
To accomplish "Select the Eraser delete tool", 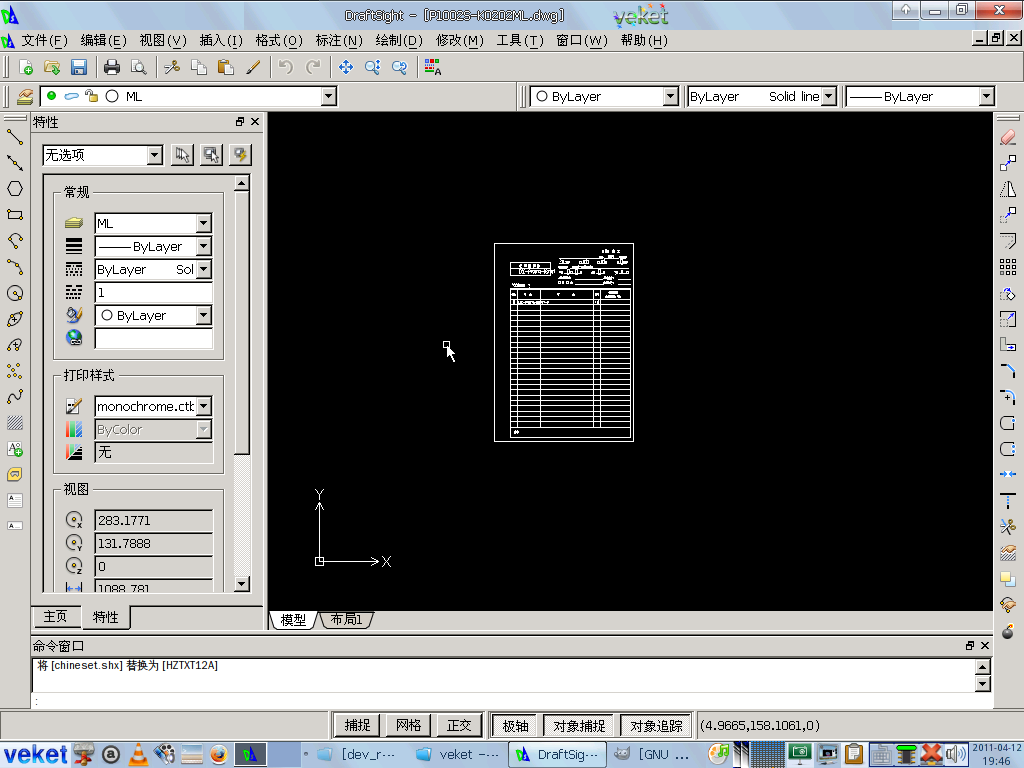I will click(1008, 137).
